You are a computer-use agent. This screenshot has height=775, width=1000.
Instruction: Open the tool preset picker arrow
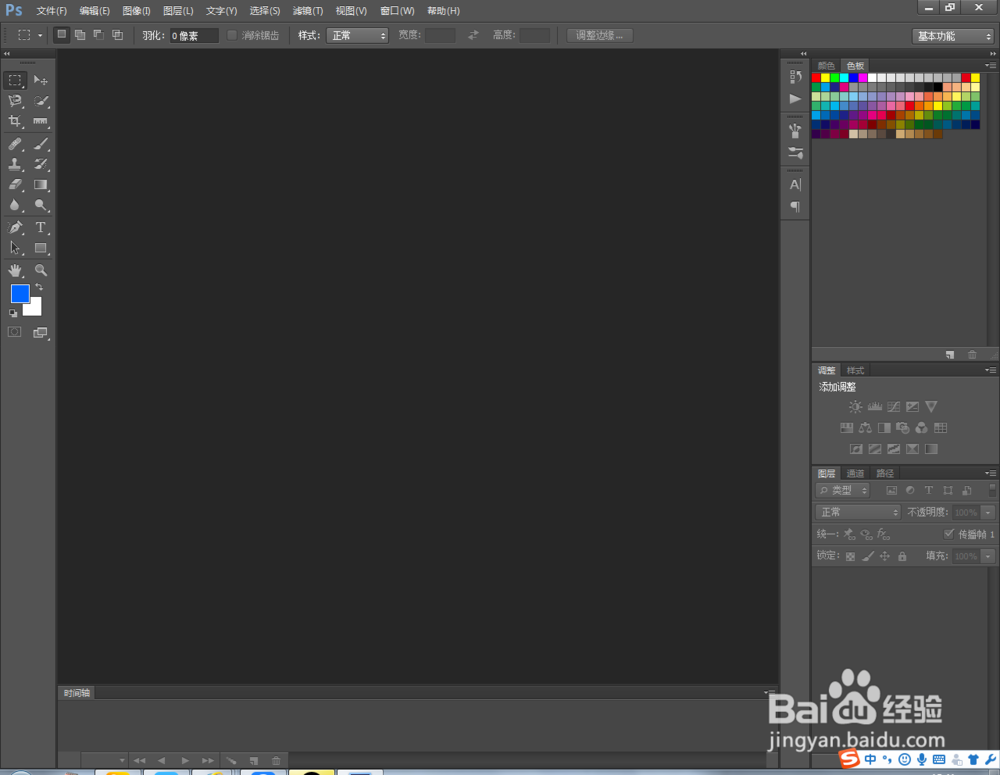[40, 36]
